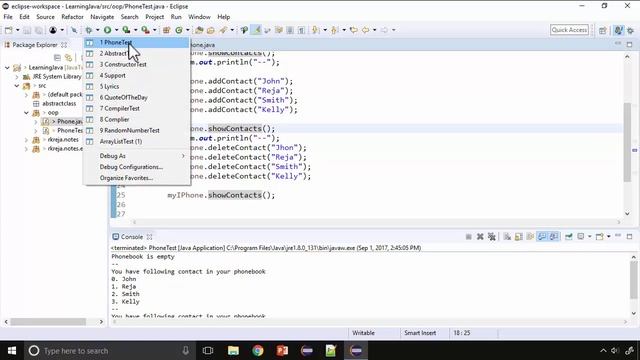Click the Open Type toolbar icon
This screenshot has width=640, height=360.
[199, 30]
